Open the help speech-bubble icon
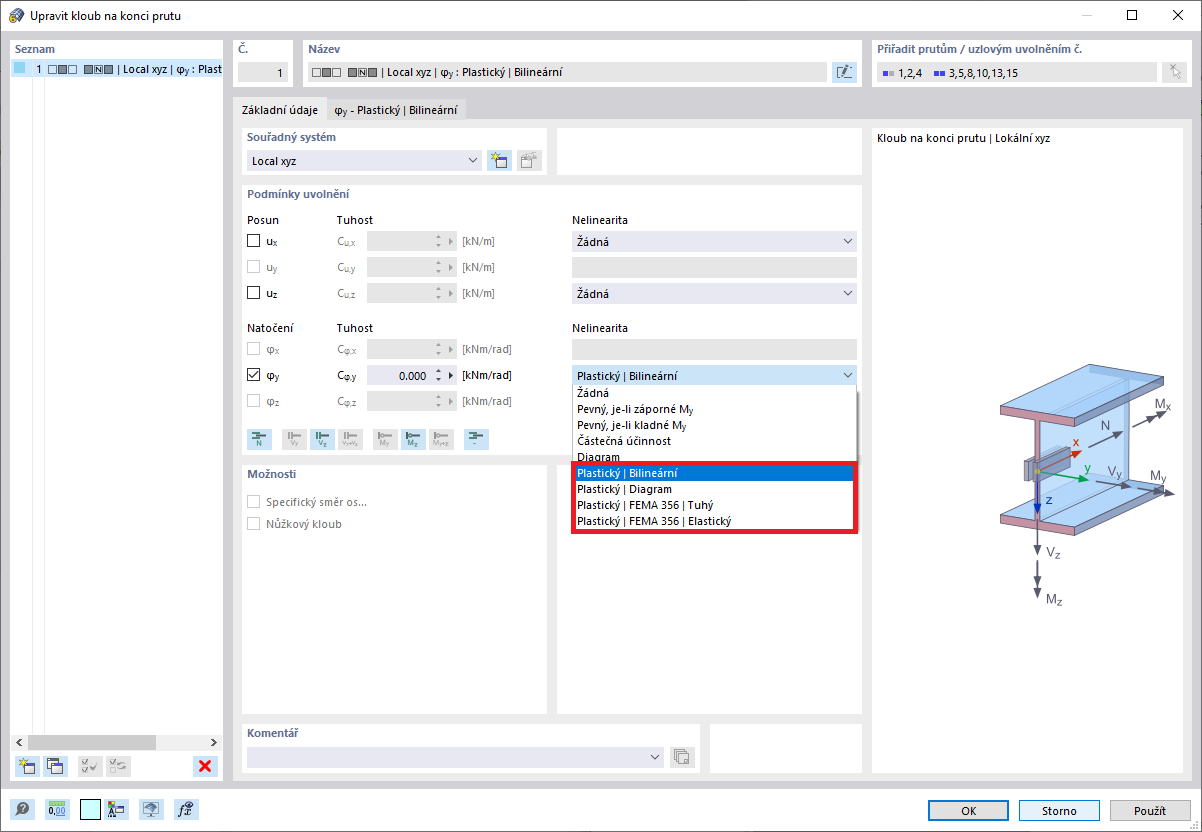1202x832 pixels. click(x=22, y=810)
